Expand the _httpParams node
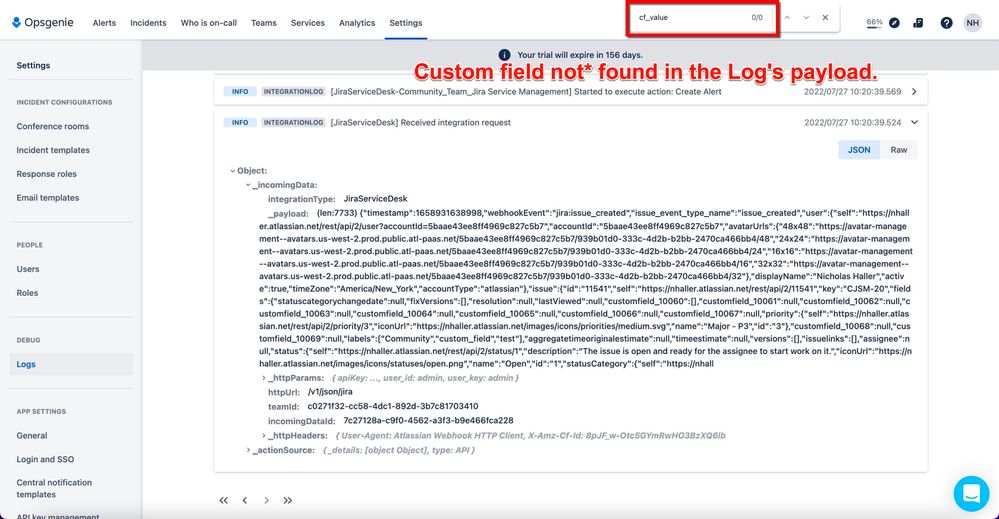The width and height of the screenshot is (999, 519). tap(264, 378)
